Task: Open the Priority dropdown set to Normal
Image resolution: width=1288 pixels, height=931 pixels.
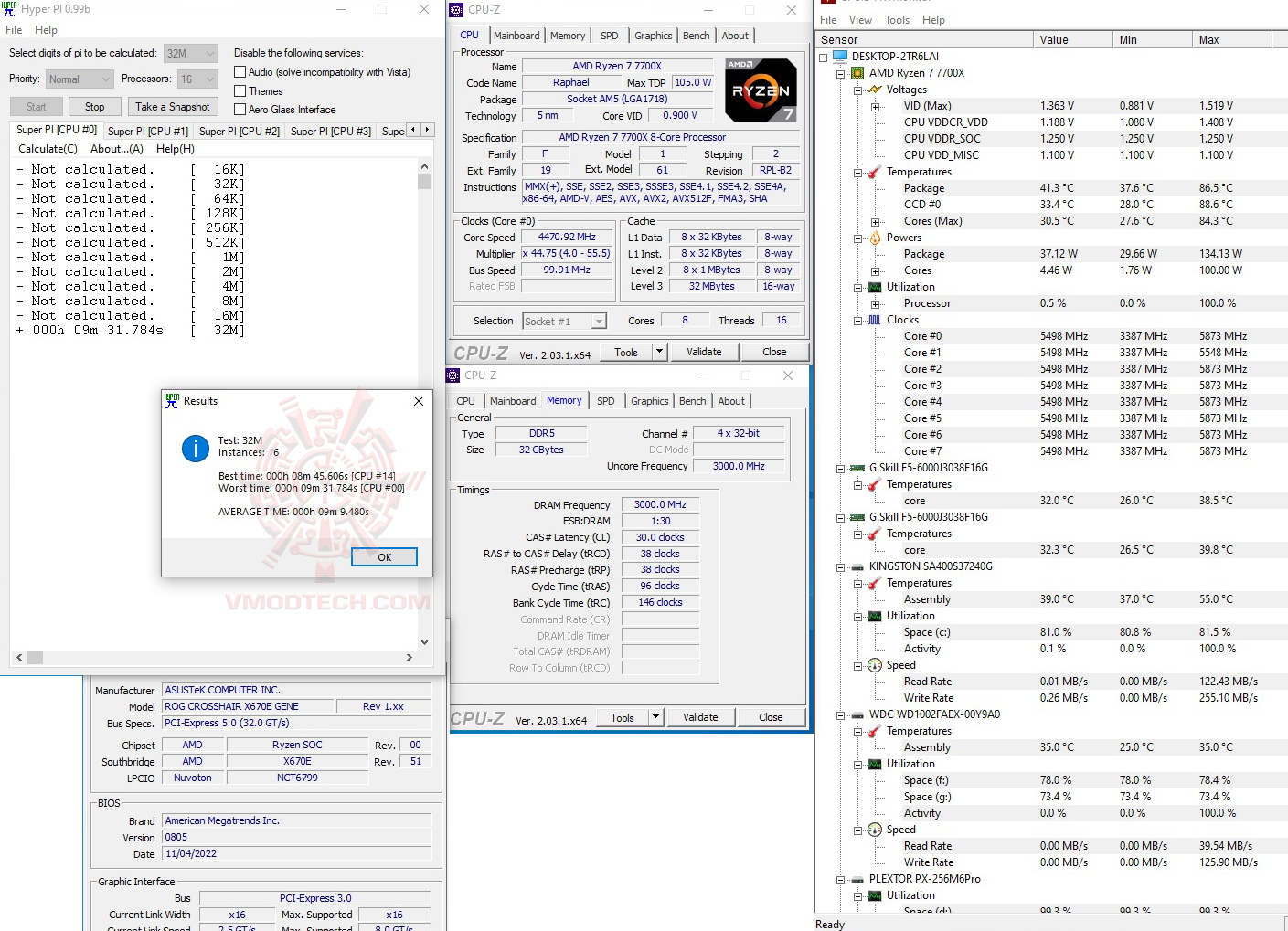Action: (80, 79)
